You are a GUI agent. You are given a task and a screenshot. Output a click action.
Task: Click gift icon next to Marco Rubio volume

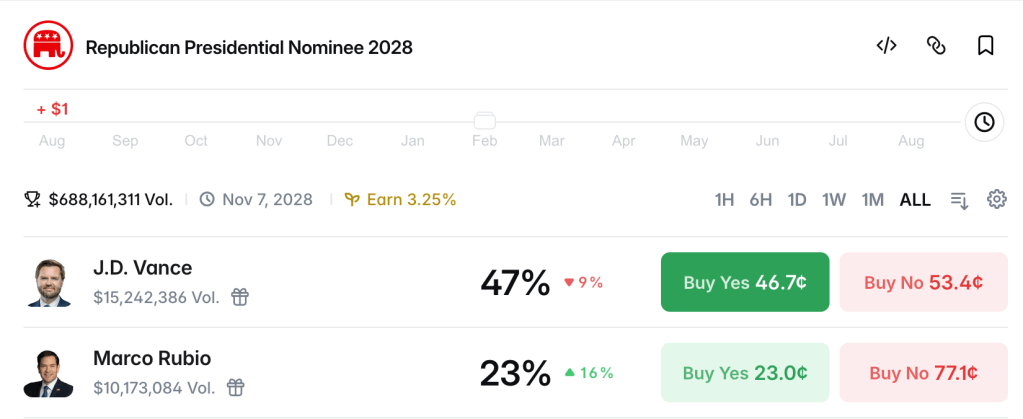(236, 388)
